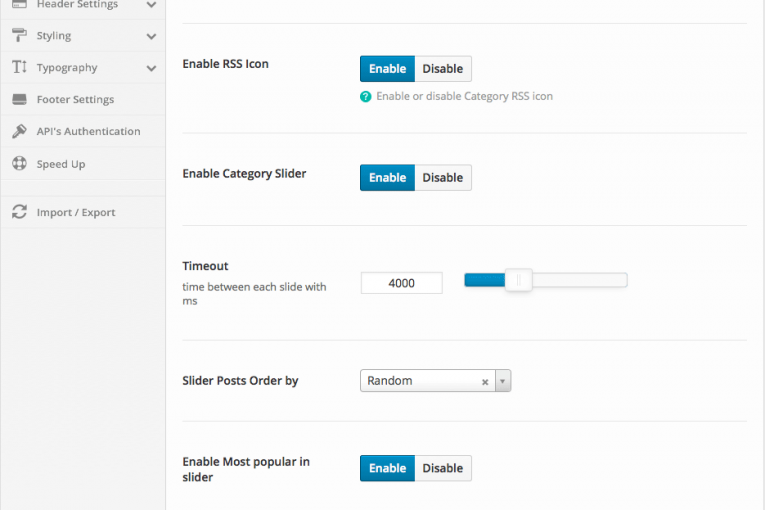Clear the Random selection with the x icon
765x510 pixels.
[485, 382]
